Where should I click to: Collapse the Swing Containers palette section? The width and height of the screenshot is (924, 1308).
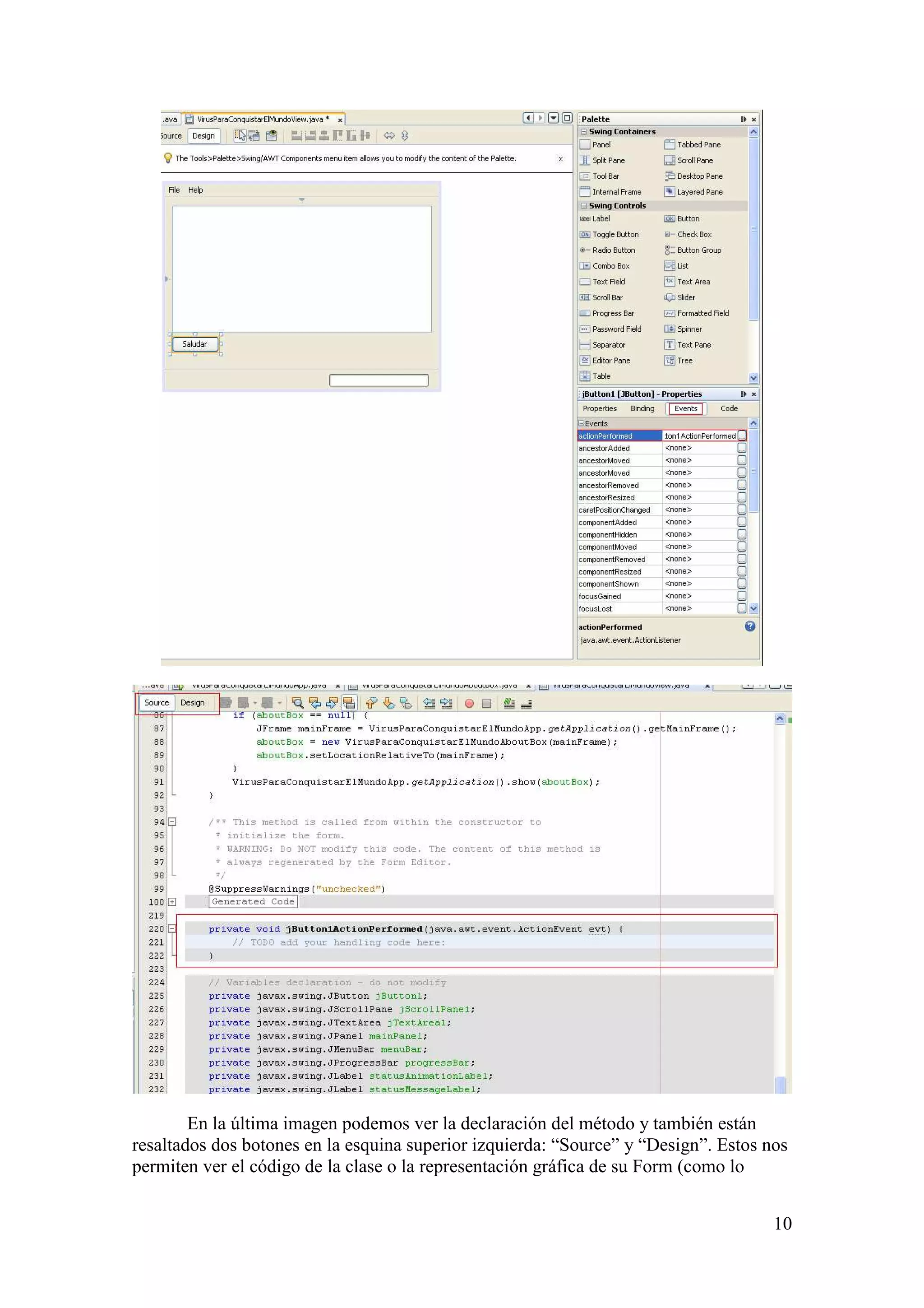click(583, 132)
